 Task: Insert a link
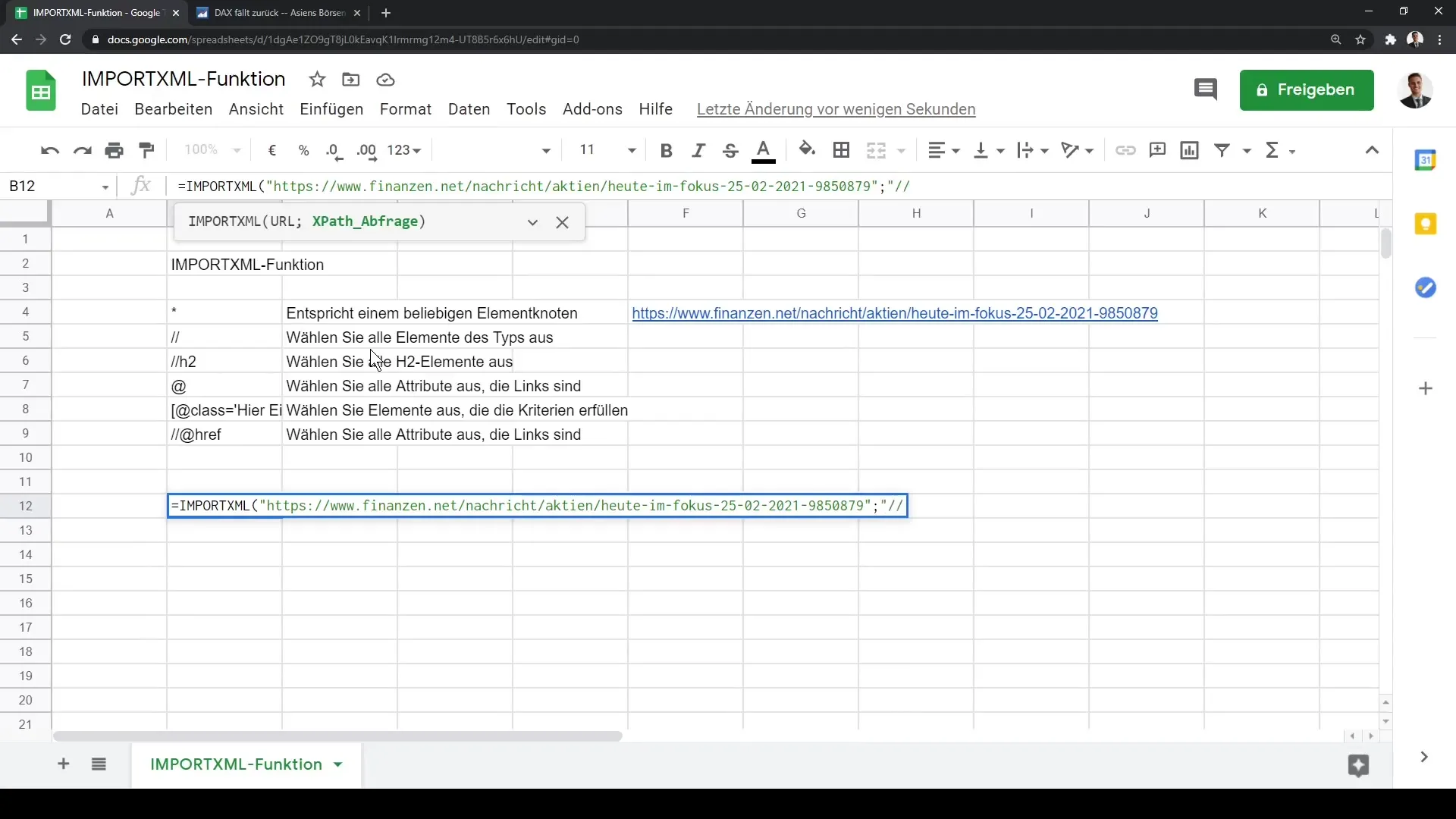coord(1125,150)
